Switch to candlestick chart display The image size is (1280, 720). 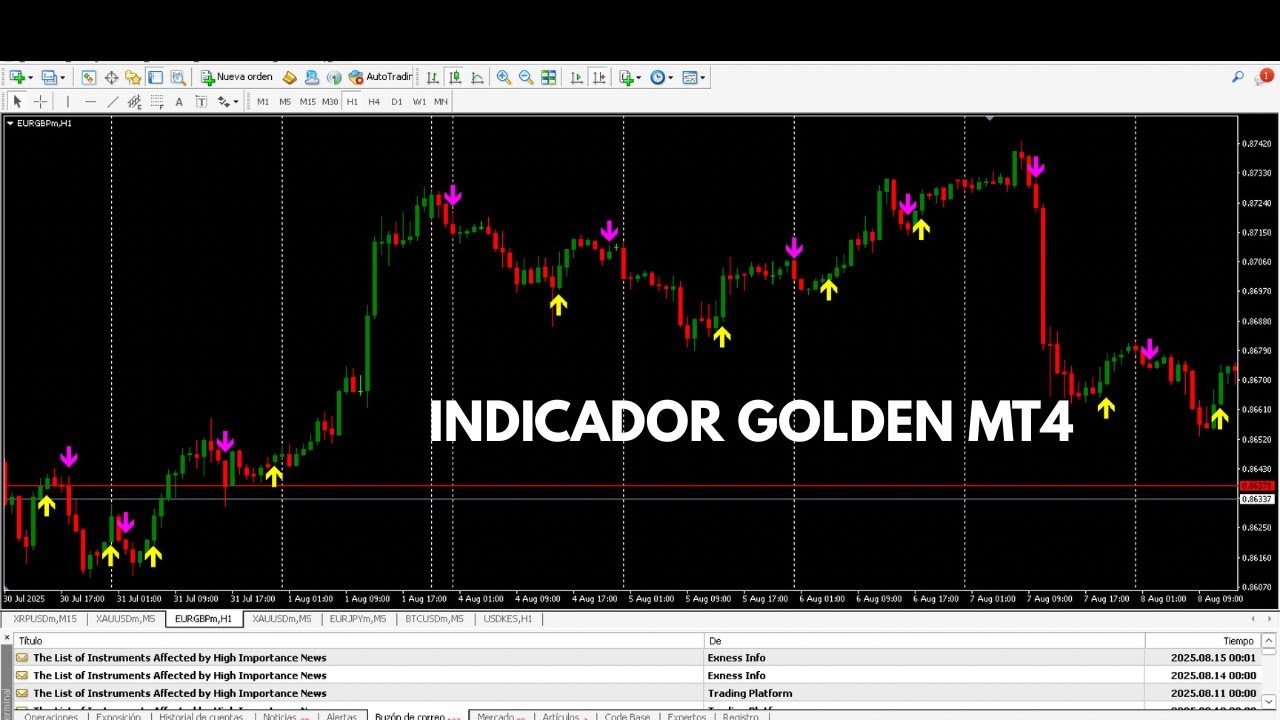[x=455, y=77]
